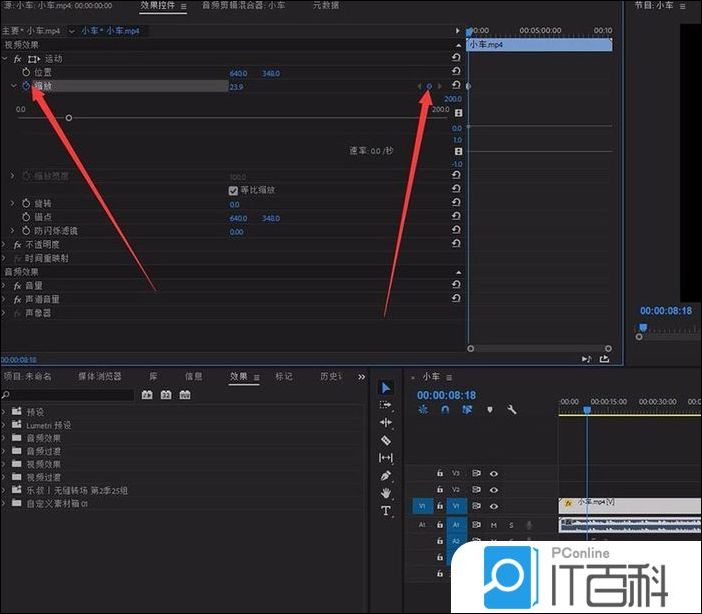Choose the Hand tool
The width and height of the screenshot is (702, 614).
pyautogui.click(x=386, y=492)
